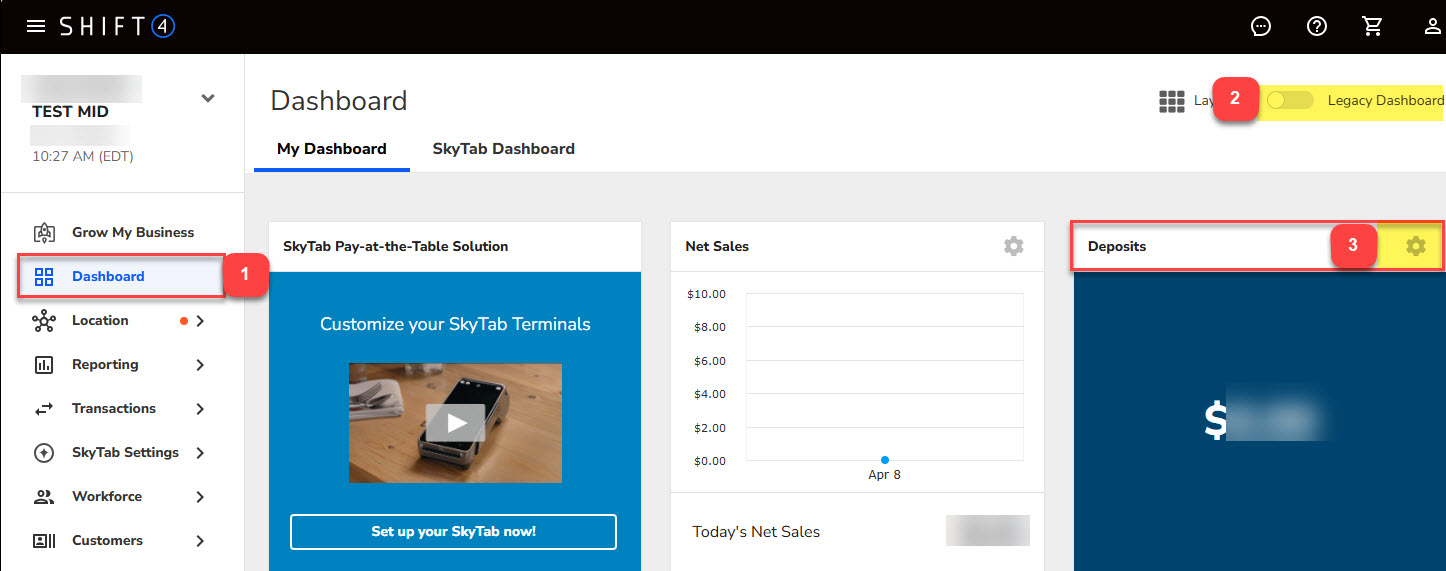This screenshot has height=571, width=1446.
Task: Open the shopping cart icon
Action: click(1373, 27)
